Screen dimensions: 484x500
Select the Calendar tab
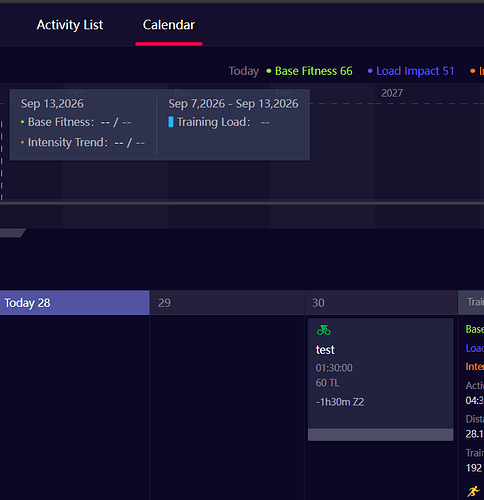point(169,25)
